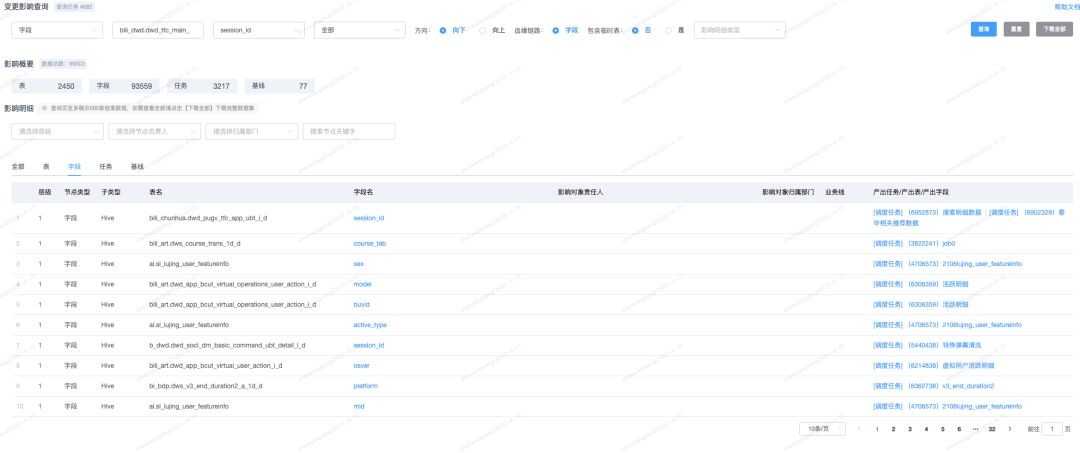Click the previous page arrow
Image resolution: width=1080 pixels, height=453 pixels.
pos(859,429)
